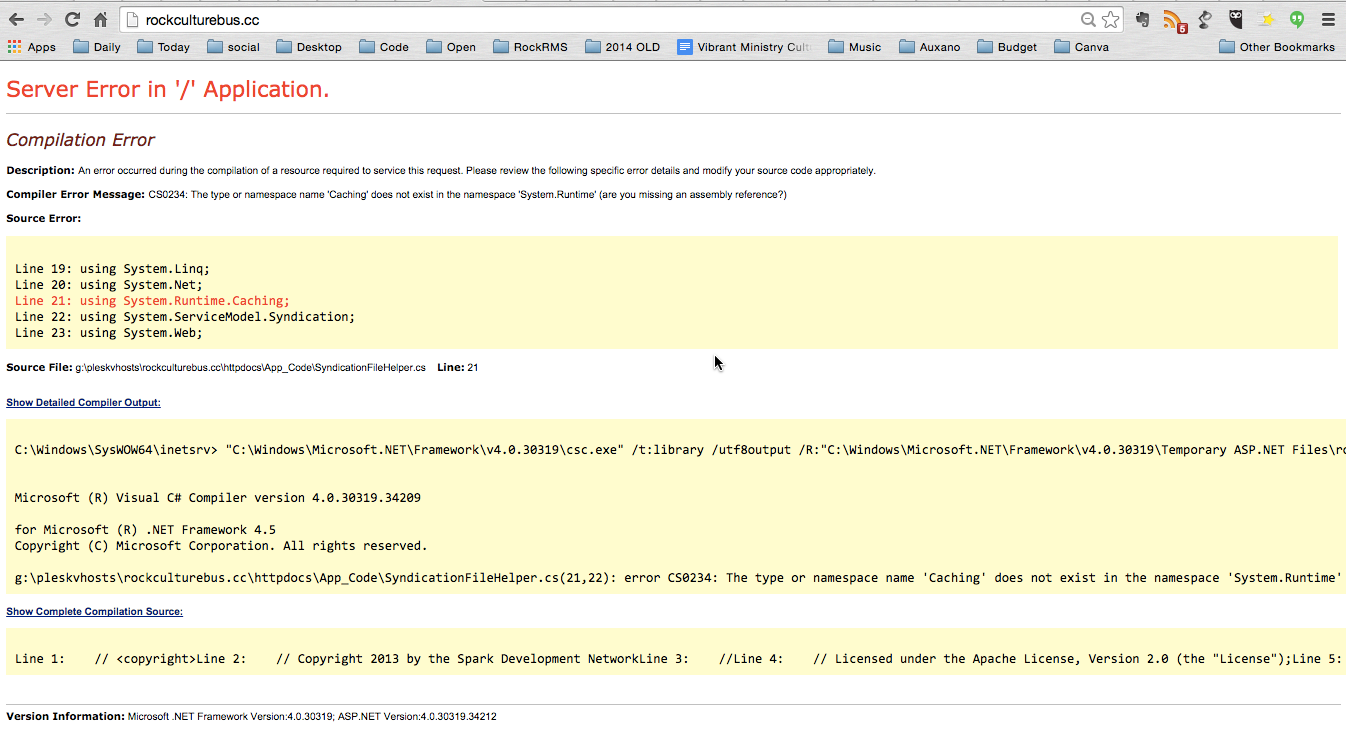
Task: Toggle Show Complete Compilation Source
Action: tap(94, 611)
